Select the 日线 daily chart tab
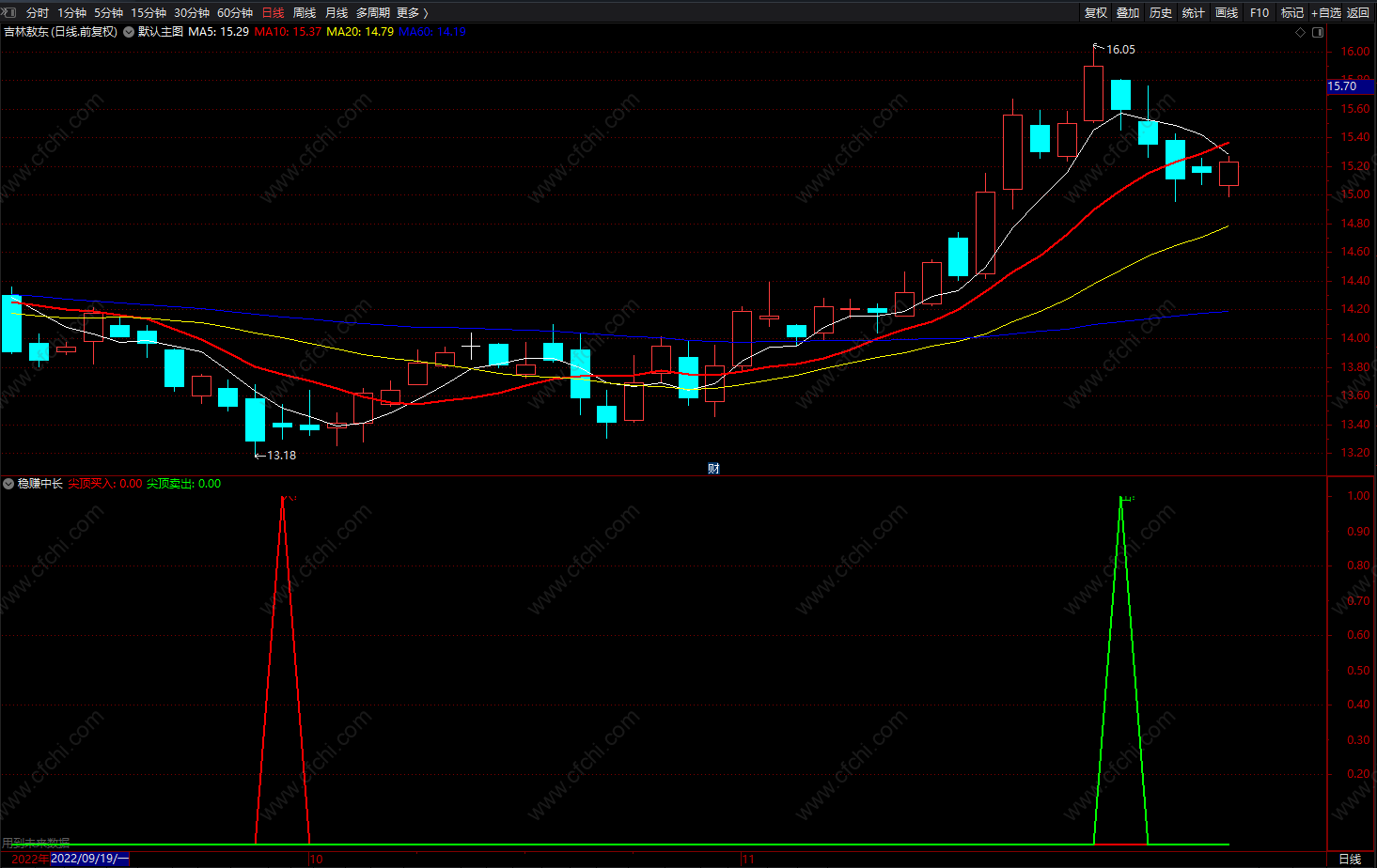Image resolution: width=1377 pixels, height=868 pixels. point(273,12)
